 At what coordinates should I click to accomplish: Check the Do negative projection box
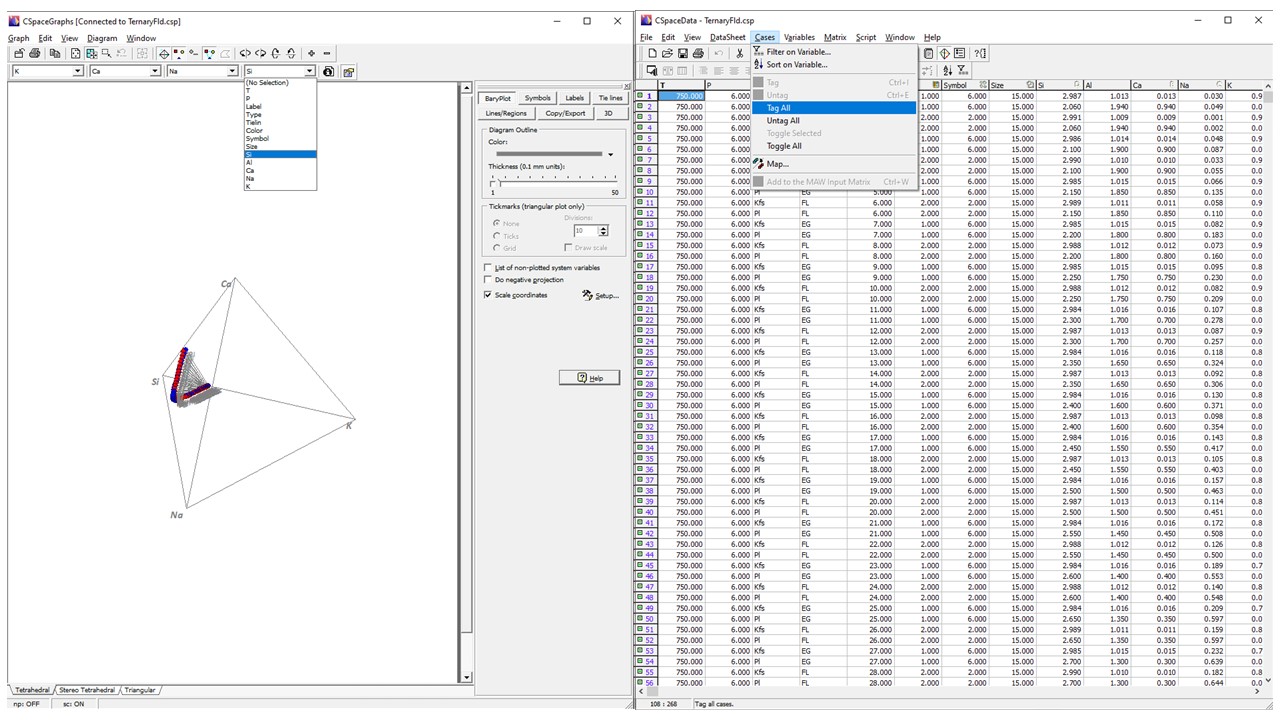click(x=488, y=280)
